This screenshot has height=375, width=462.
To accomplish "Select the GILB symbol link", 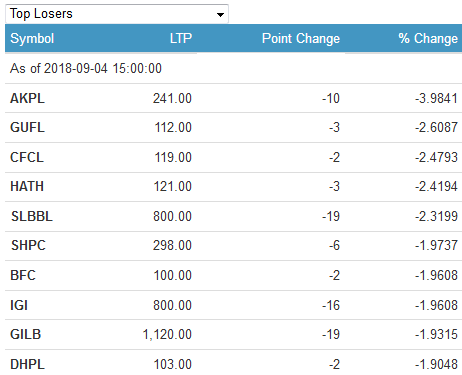I will [x=26, y=334].
